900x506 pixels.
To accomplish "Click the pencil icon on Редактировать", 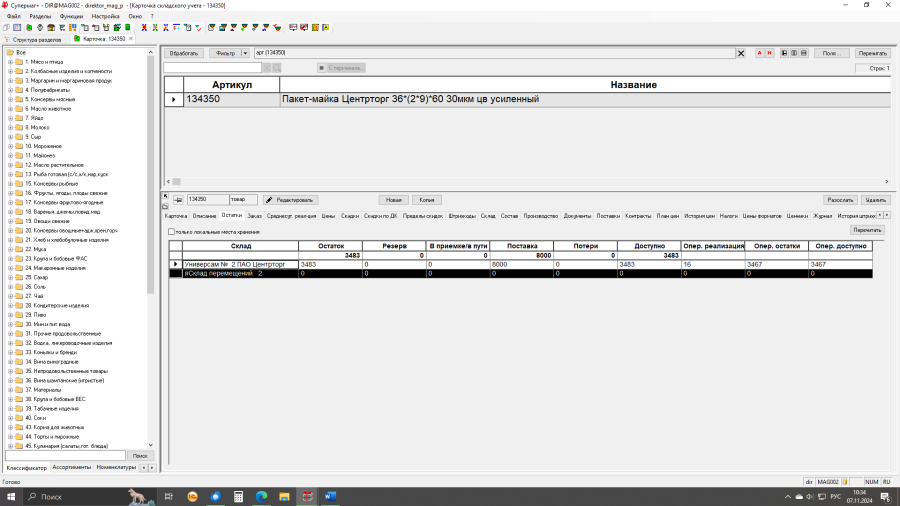I will (269, 200).
